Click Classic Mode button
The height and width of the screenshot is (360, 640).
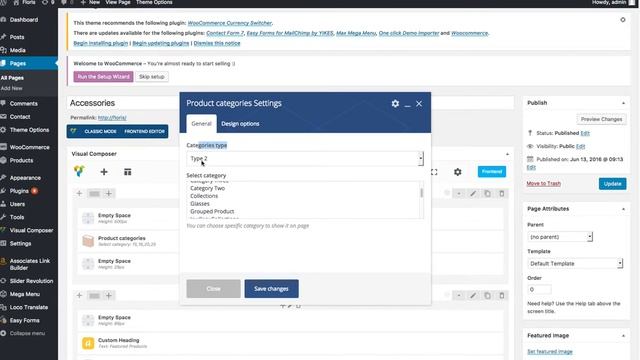tap(100, 131)
